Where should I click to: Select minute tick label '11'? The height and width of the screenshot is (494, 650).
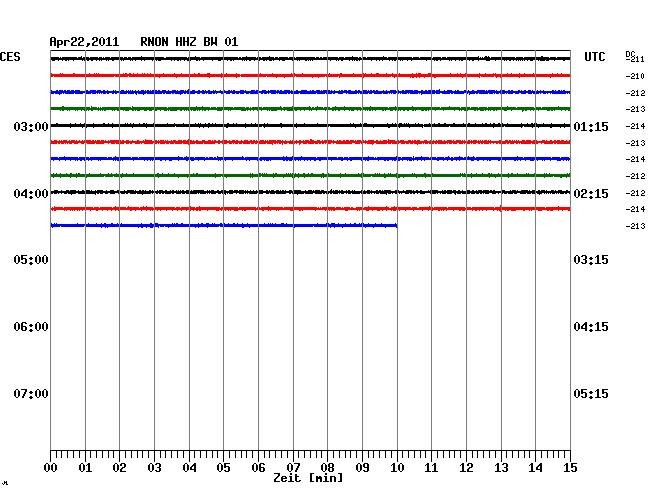pos(431,467)
